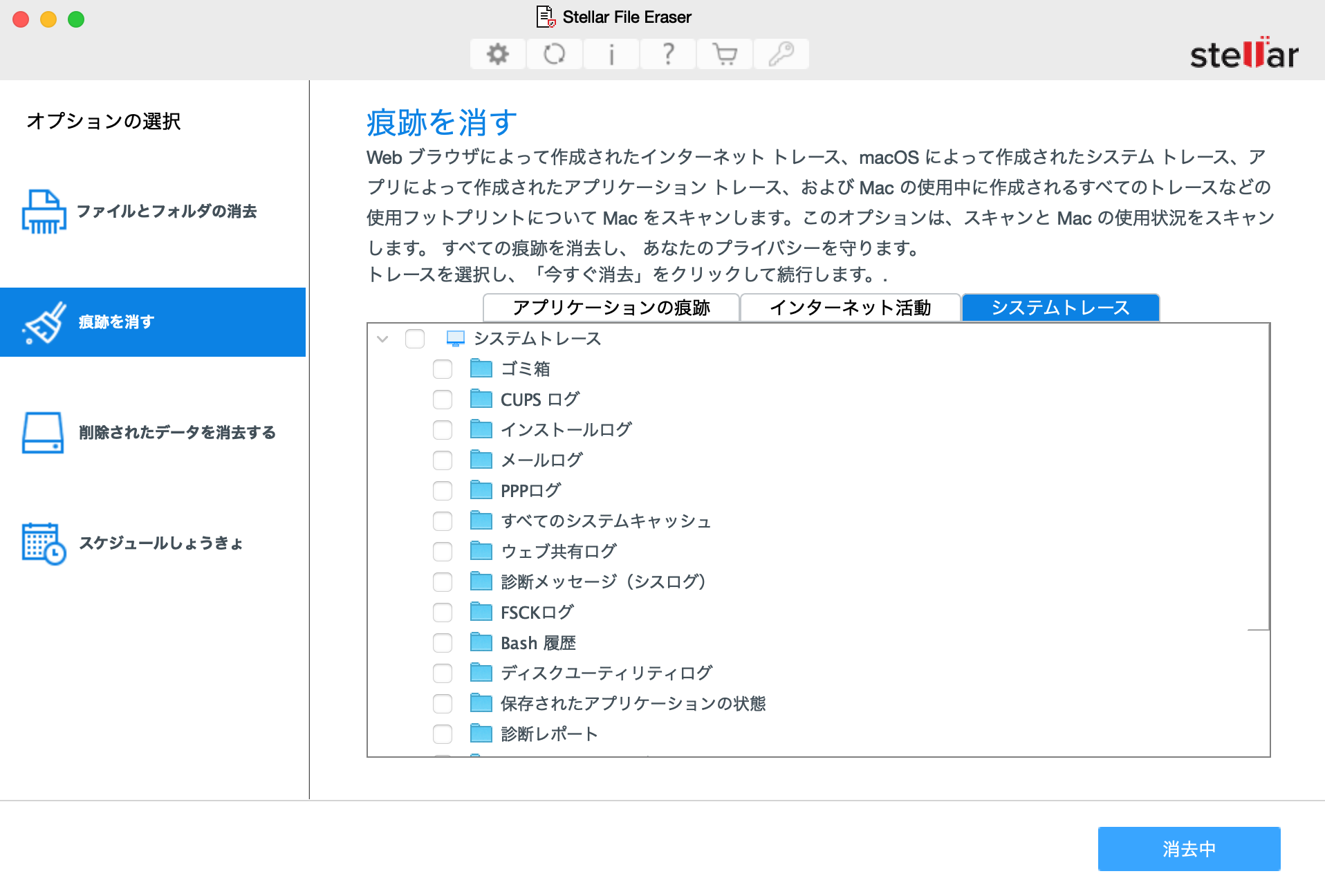Switch to インターネット活動 tab
The height and width of the screenshot is (896, 1325).
click(x=851, y=308)
